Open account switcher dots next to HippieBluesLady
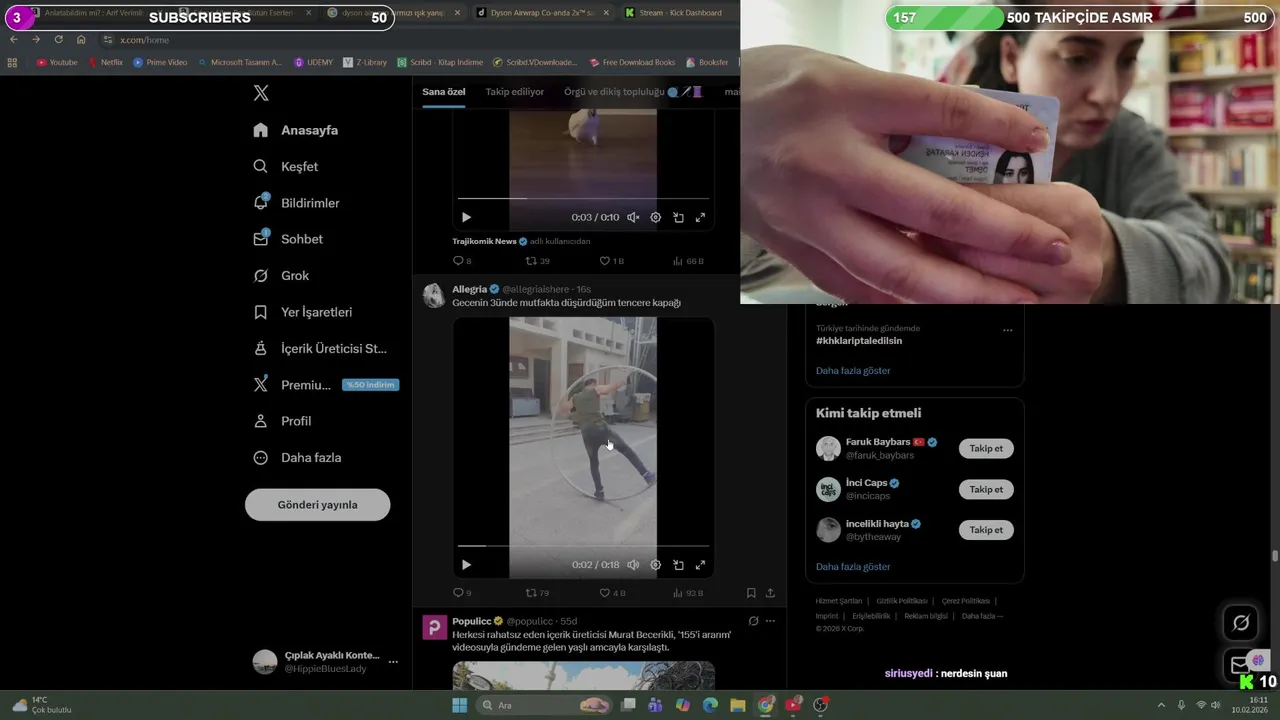 point(393,662)
